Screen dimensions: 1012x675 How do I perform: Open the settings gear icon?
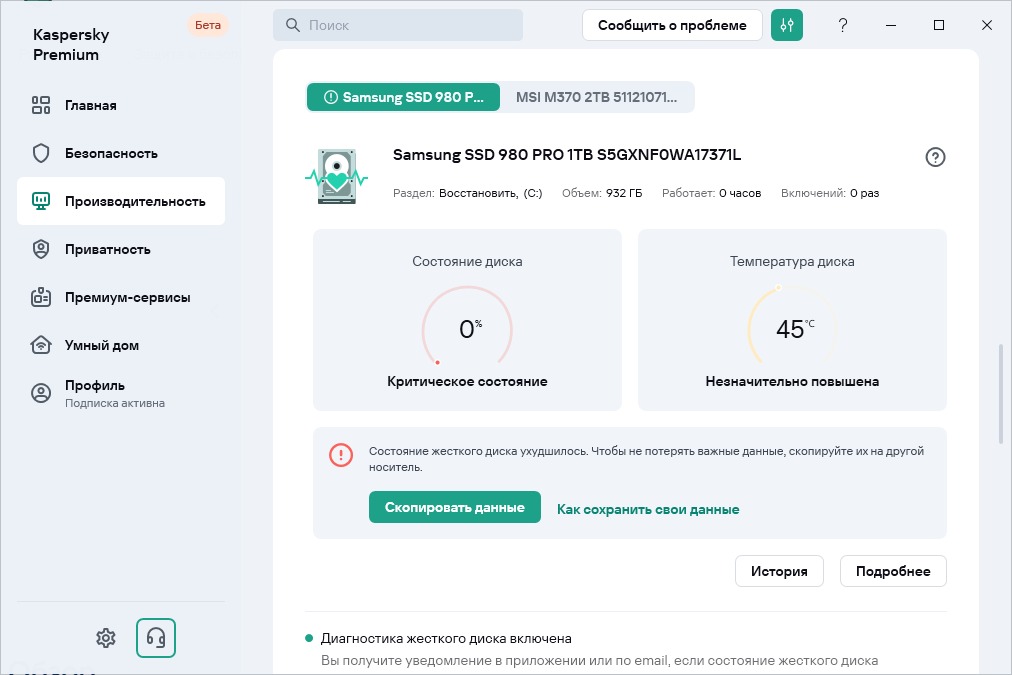pyautogui.click(x=106, y=637)
